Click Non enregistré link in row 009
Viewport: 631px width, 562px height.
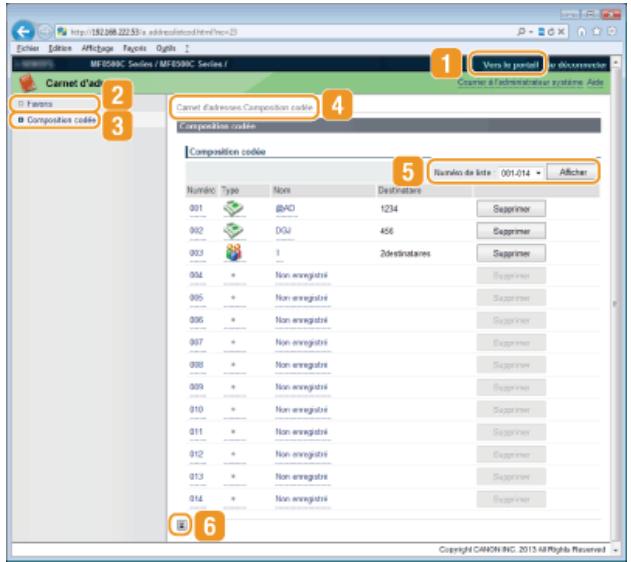301,387
